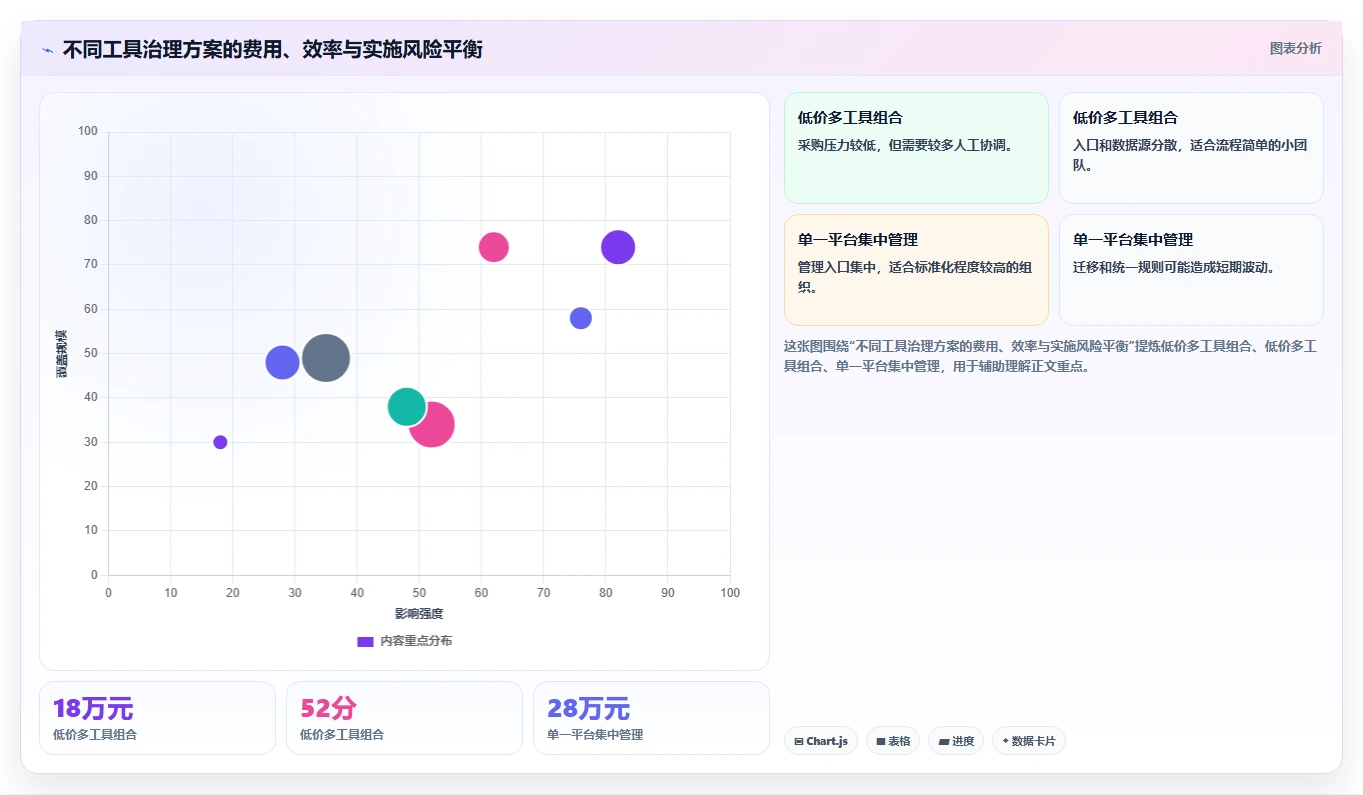The width and height of the screenshot is (1363, 795).
Task: Open the 18万元 stat card
Action: pos(157,718)
